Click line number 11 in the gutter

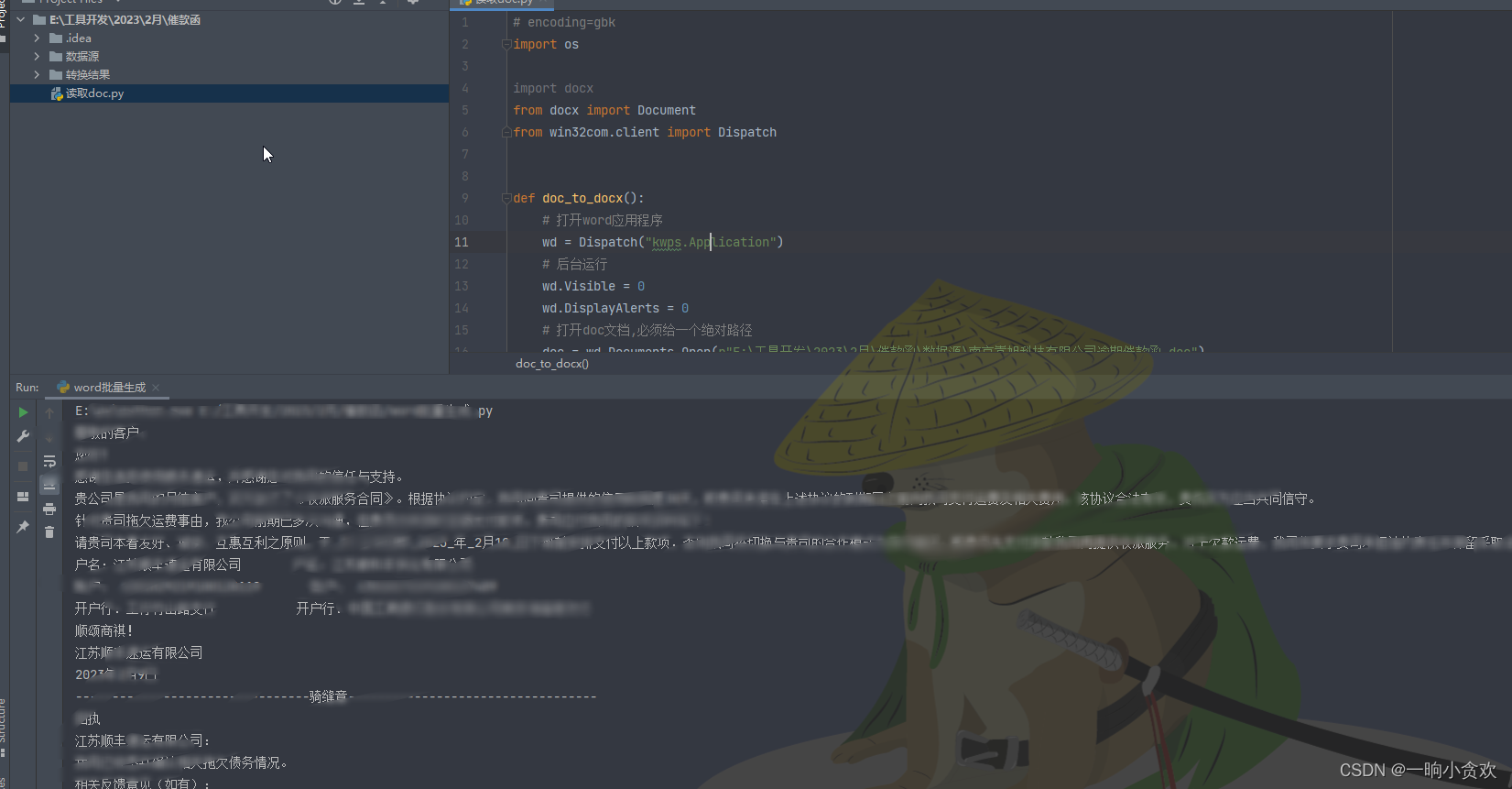(x=462, y=242)
